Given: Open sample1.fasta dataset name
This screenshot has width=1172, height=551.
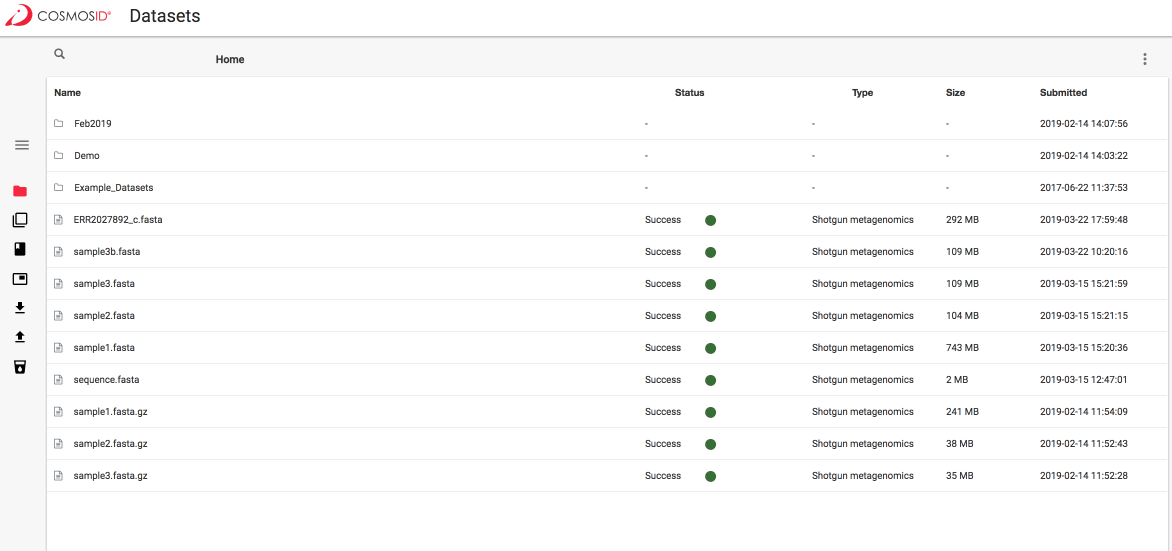Looking at the screenshot, I should 104,348.
